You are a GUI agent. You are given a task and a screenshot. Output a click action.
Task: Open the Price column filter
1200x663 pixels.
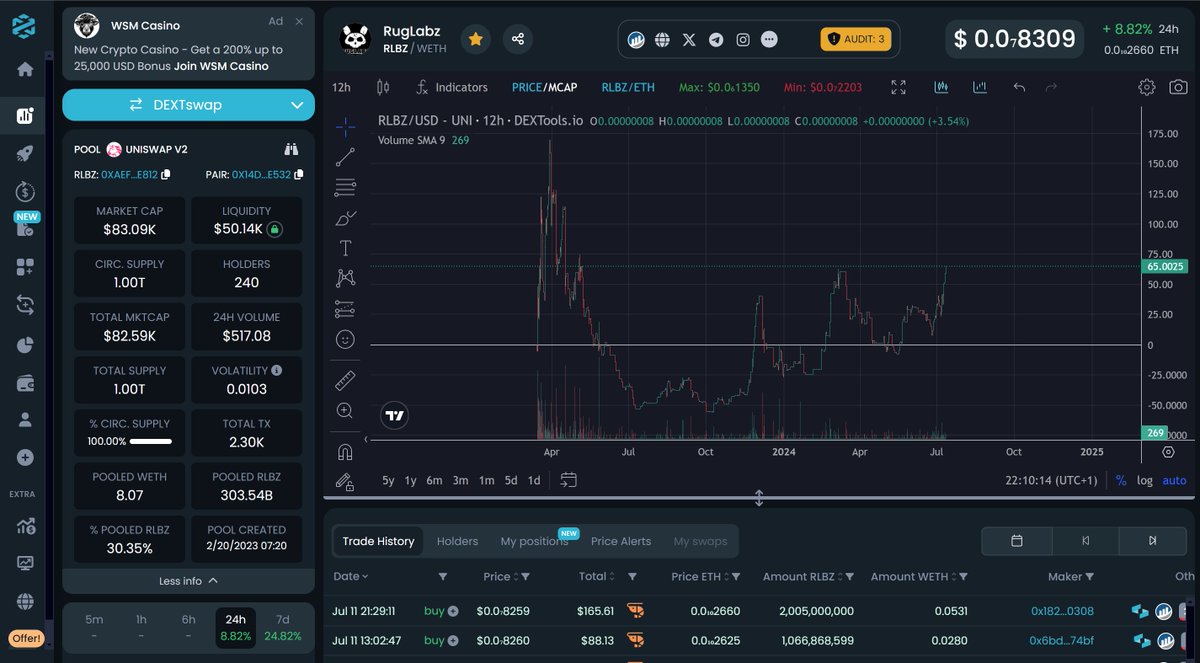pos(526,576)
